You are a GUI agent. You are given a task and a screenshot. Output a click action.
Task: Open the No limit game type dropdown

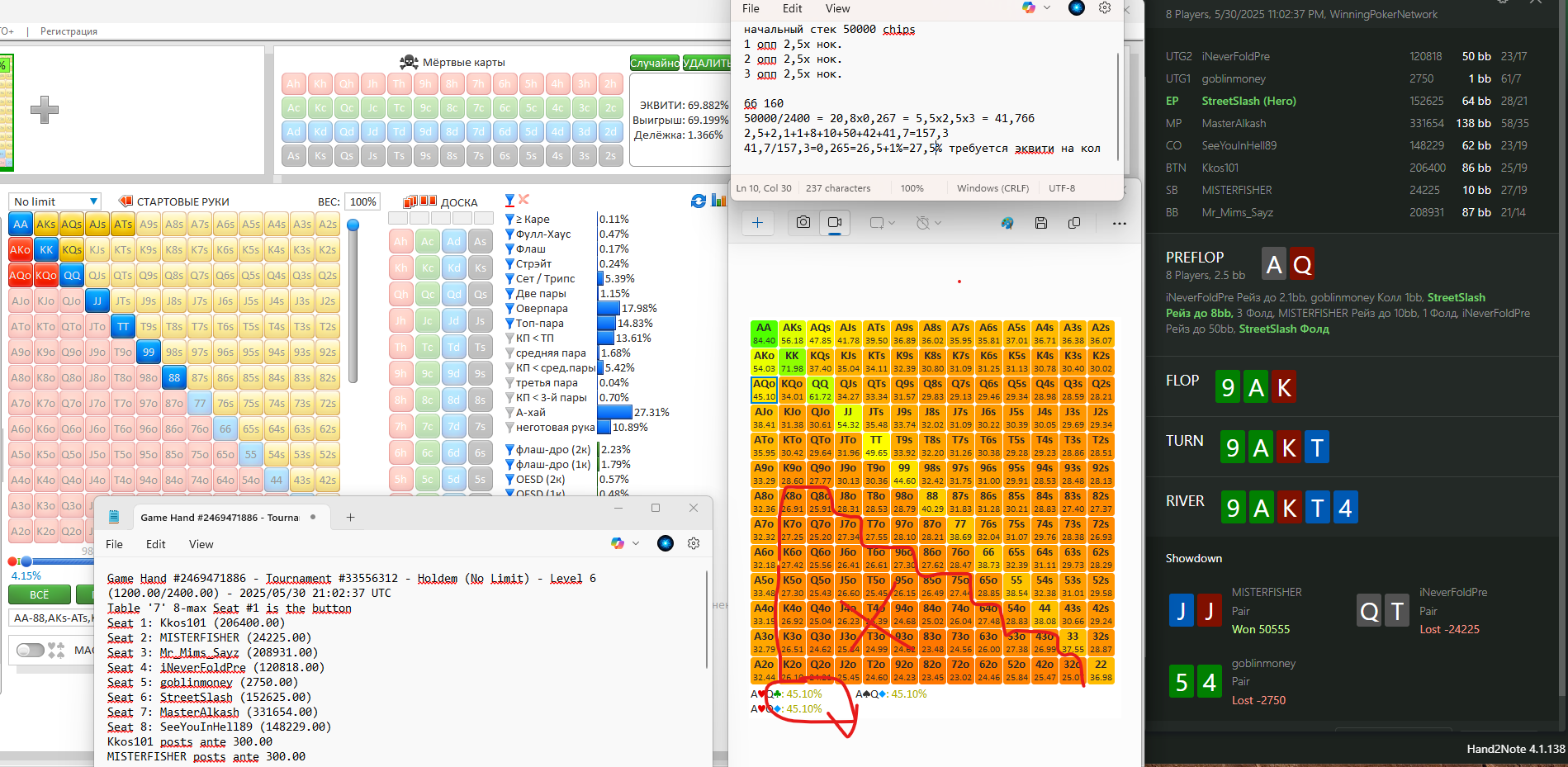[x=54, y=201]
